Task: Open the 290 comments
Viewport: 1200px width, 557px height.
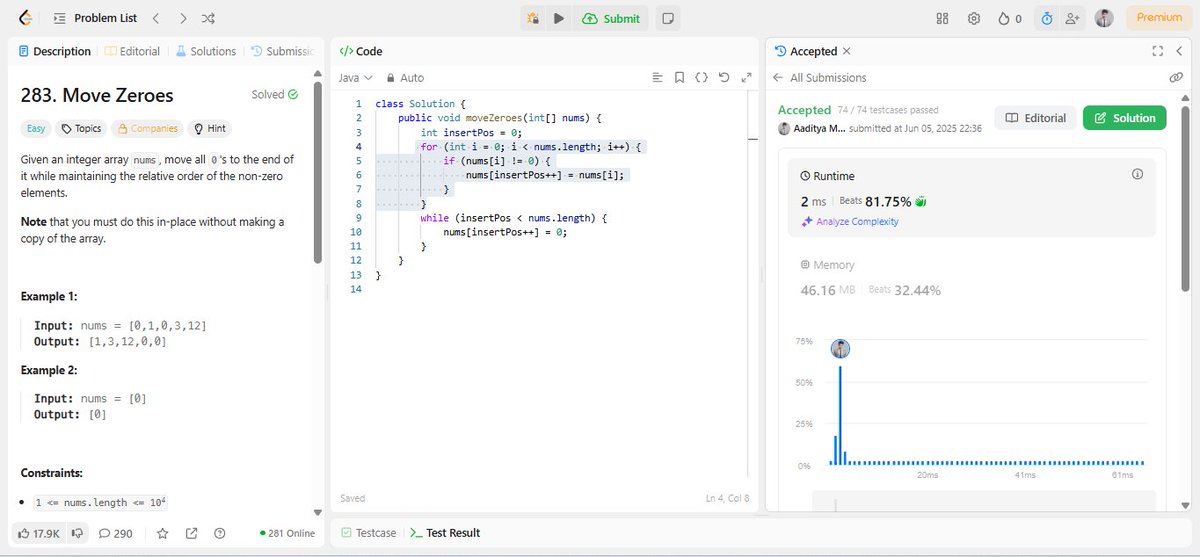Action: 115,533
